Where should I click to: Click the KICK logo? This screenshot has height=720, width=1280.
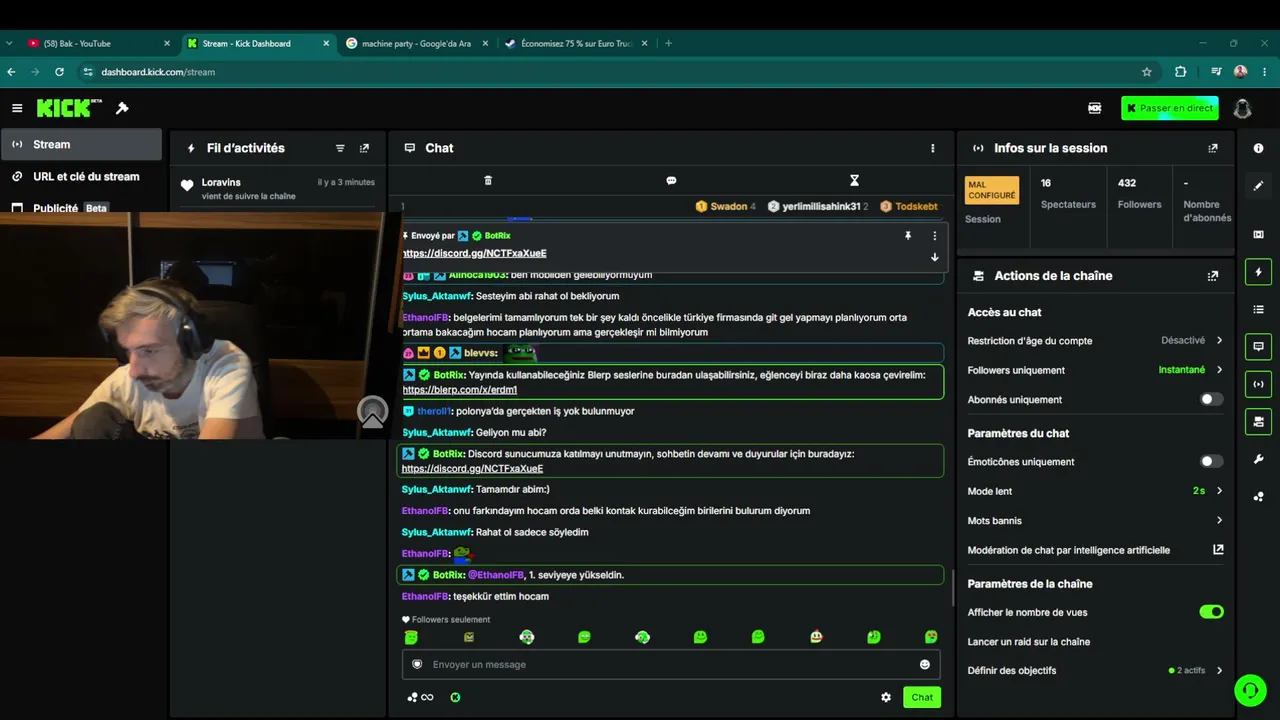click(69, 108)
